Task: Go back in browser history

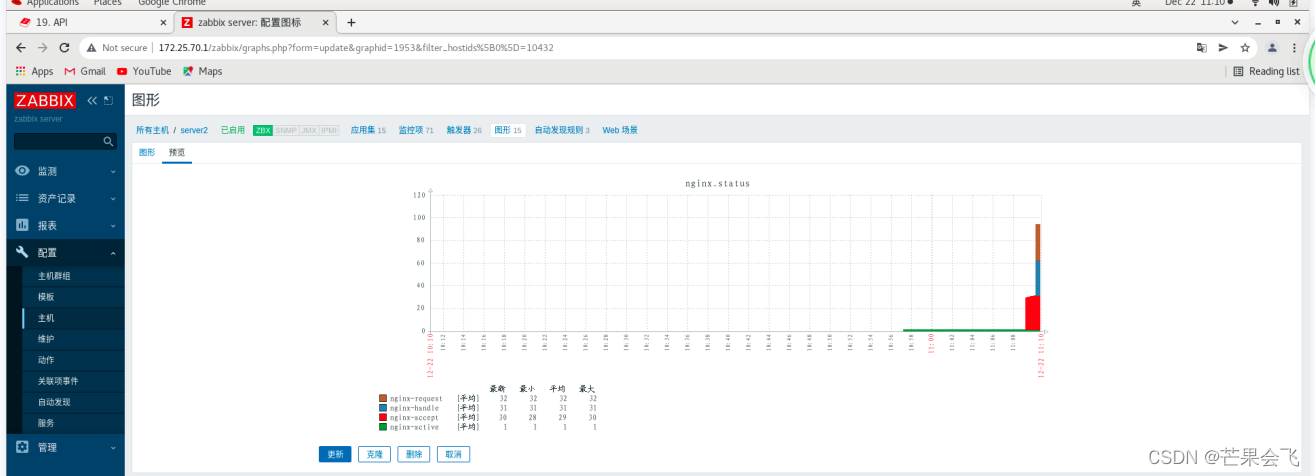Action: click(21, 47)
